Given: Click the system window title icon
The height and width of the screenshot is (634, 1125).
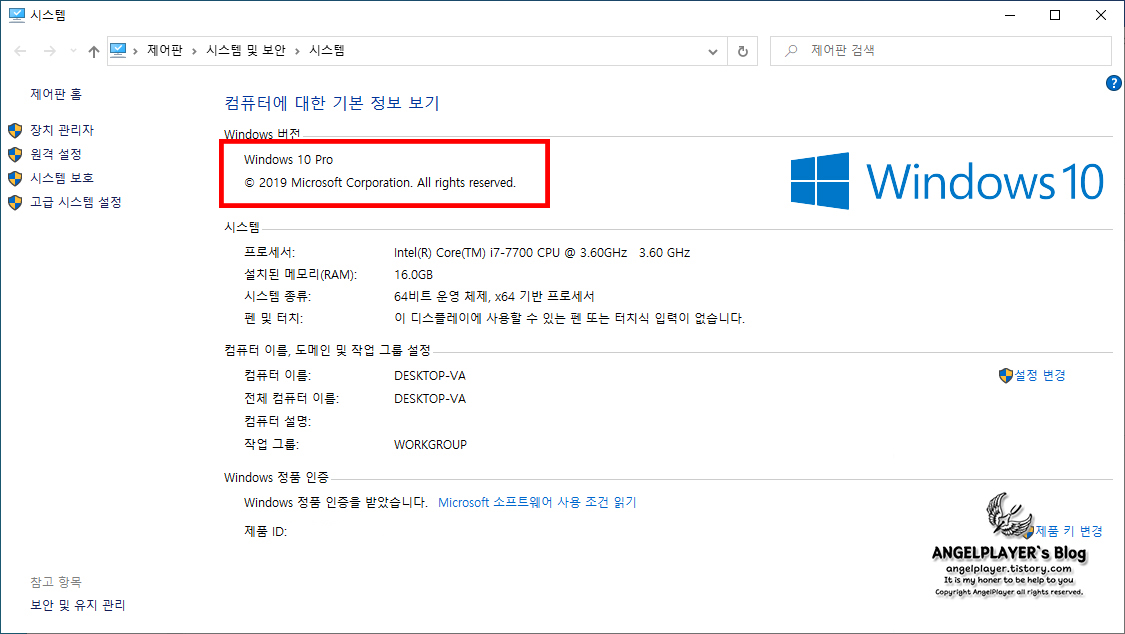Looking at the screenshot, I should click(x=16, y=15).
